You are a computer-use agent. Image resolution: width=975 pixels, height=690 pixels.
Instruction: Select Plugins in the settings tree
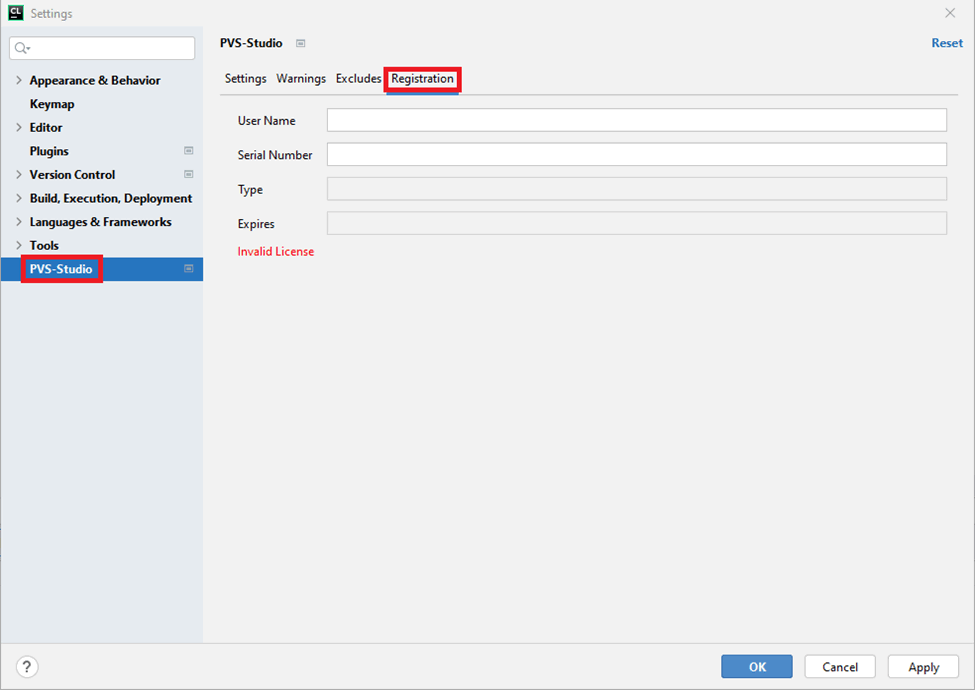pos(49,151)
